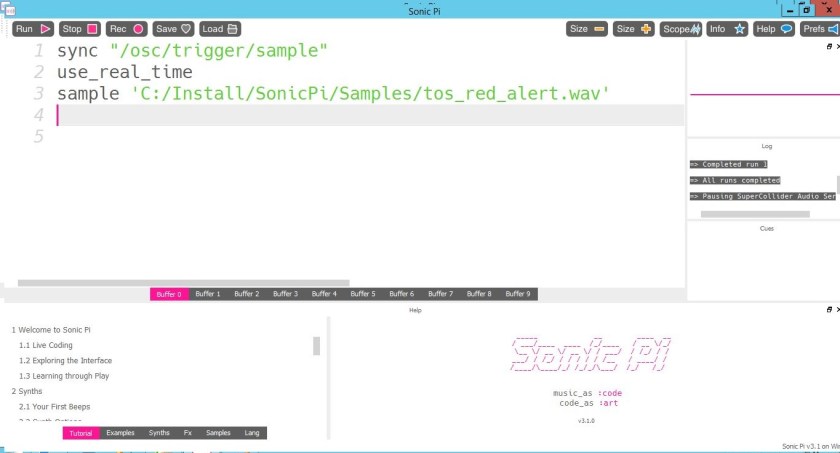Switch to the Buffer 3 tab
This screenshot has width=840, height=453.
tap(285, 294)
